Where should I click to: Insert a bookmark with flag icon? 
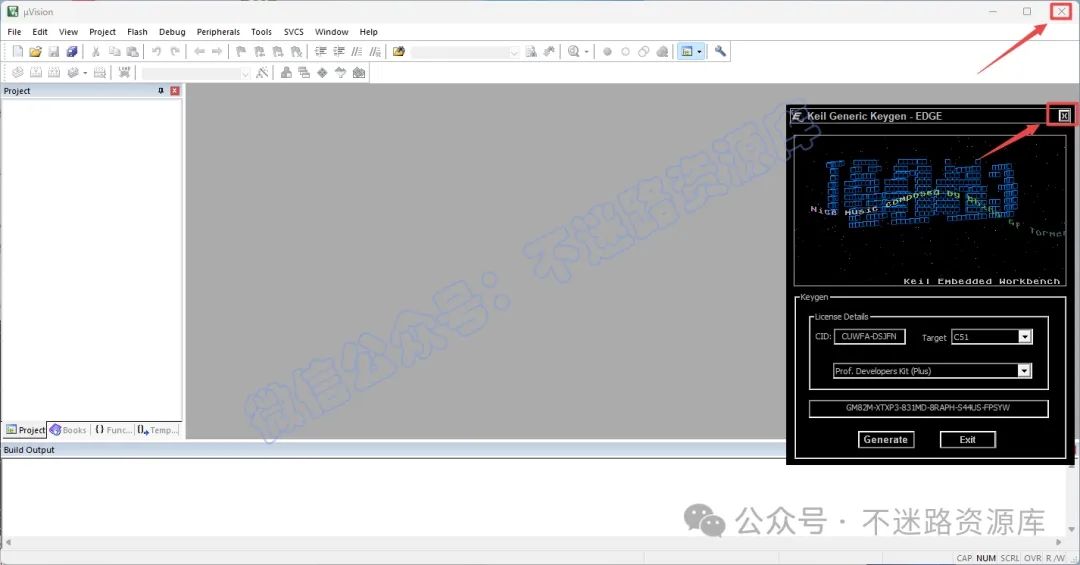coord(241,52)
